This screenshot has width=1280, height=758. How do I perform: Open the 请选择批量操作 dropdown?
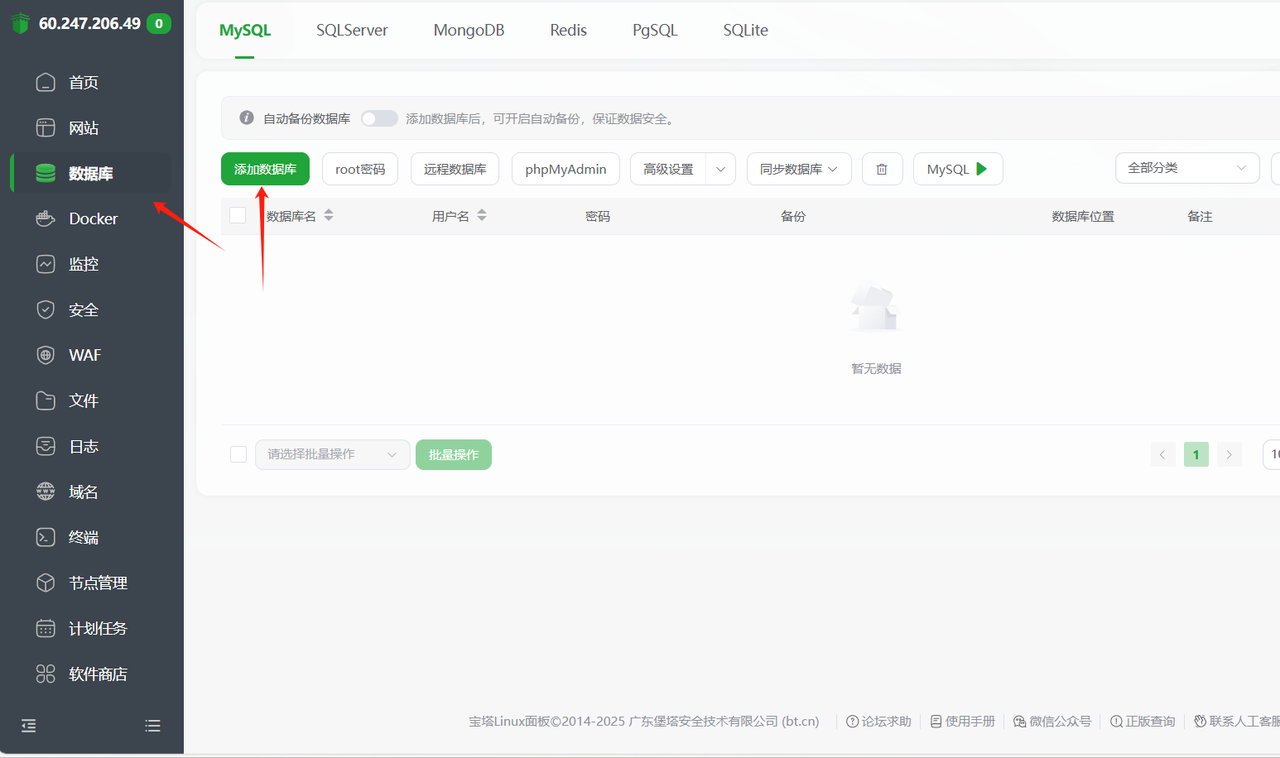(332, 454)
